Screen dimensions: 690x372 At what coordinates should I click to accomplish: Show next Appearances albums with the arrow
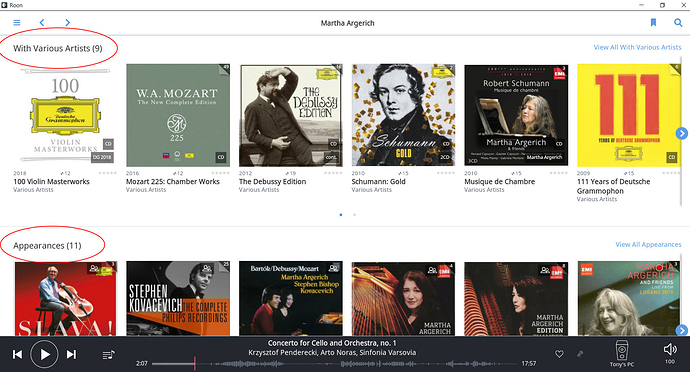(x=682, y=330)
